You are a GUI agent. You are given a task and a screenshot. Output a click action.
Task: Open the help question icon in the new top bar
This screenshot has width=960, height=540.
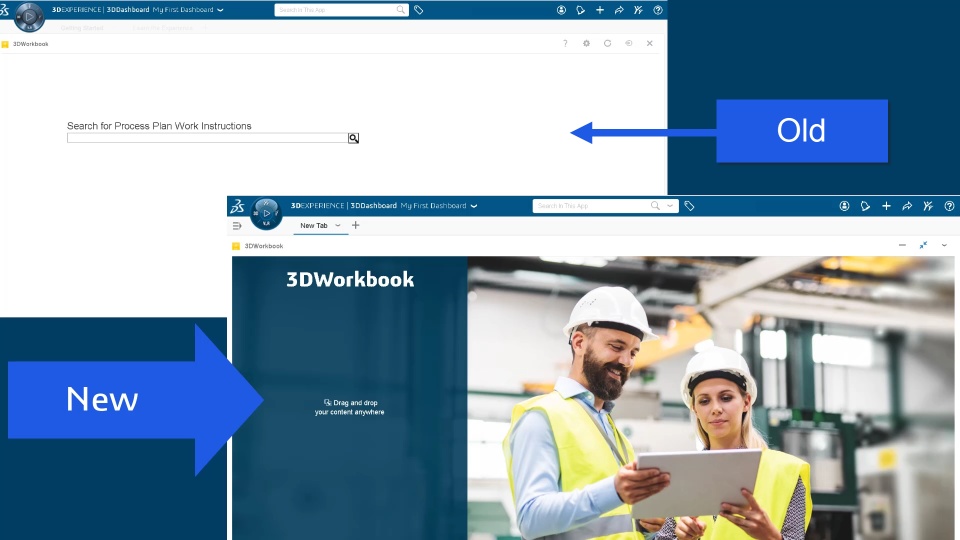tap(949, 206)
